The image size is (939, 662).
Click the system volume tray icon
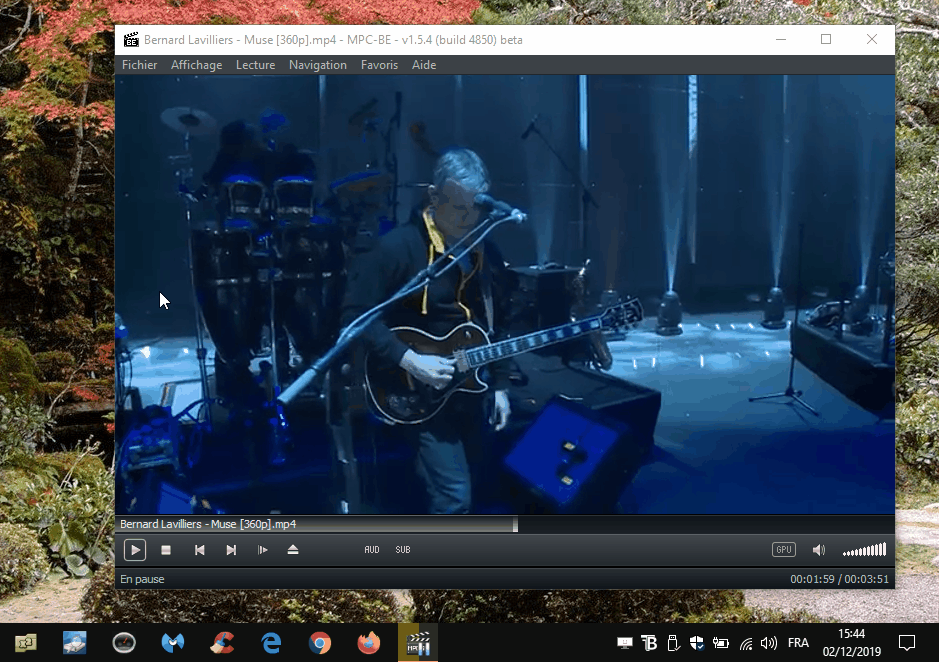click(769, 643)
